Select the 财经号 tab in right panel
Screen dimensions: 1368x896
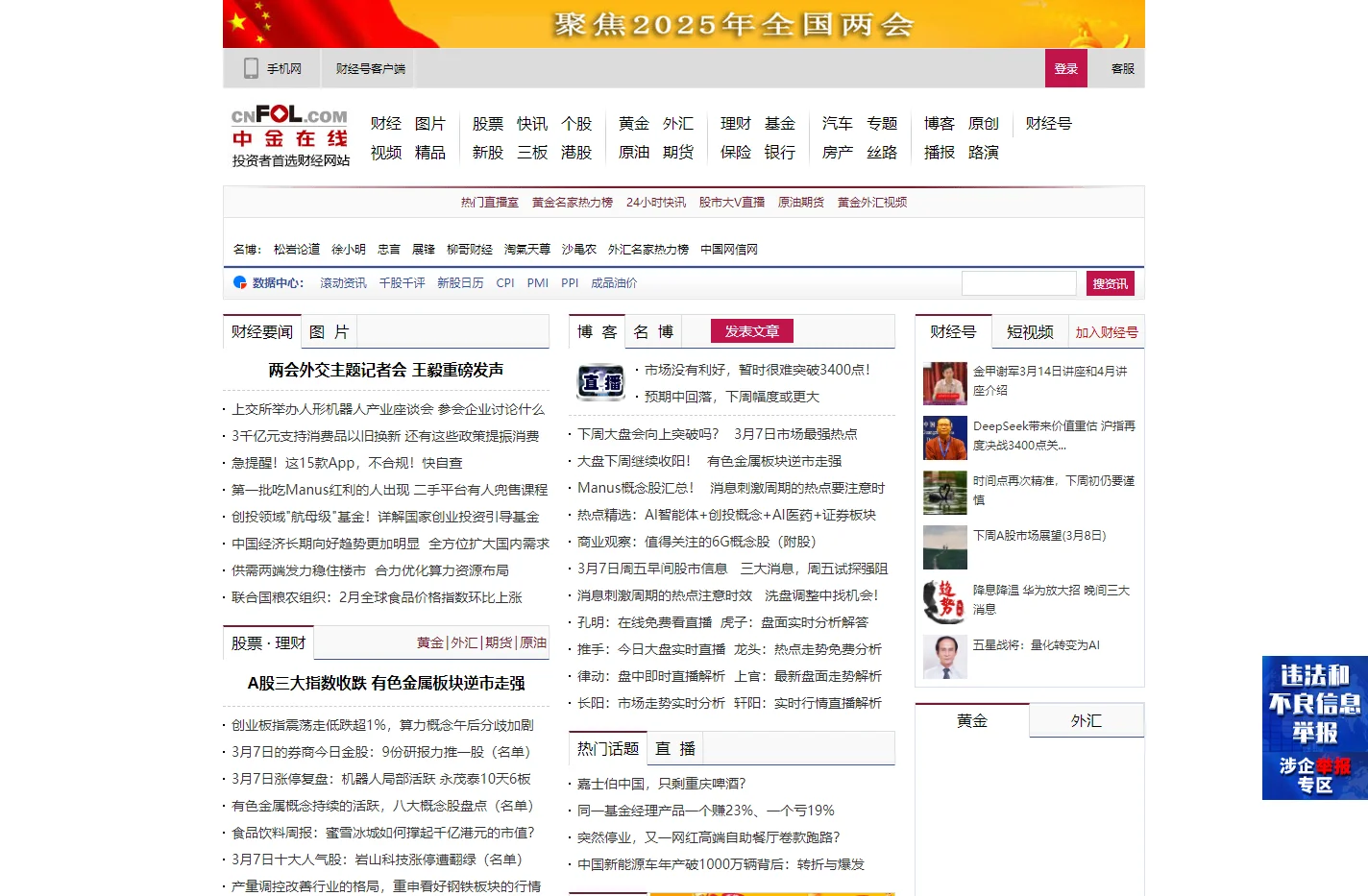point(953,331)
